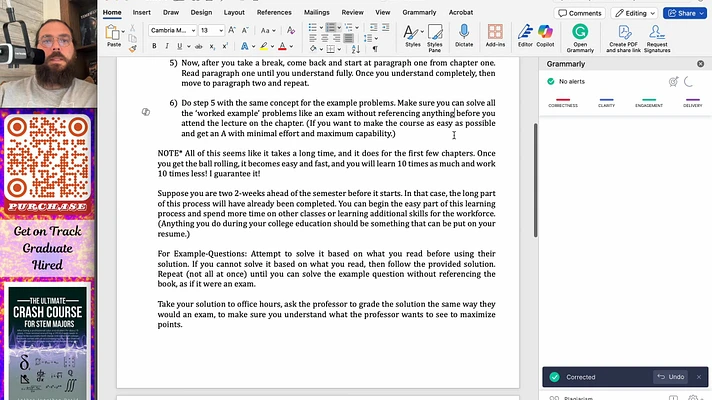This screenshot has height=400, width=712.
Task: Start Dictate microphone
Action: [464, 35]
